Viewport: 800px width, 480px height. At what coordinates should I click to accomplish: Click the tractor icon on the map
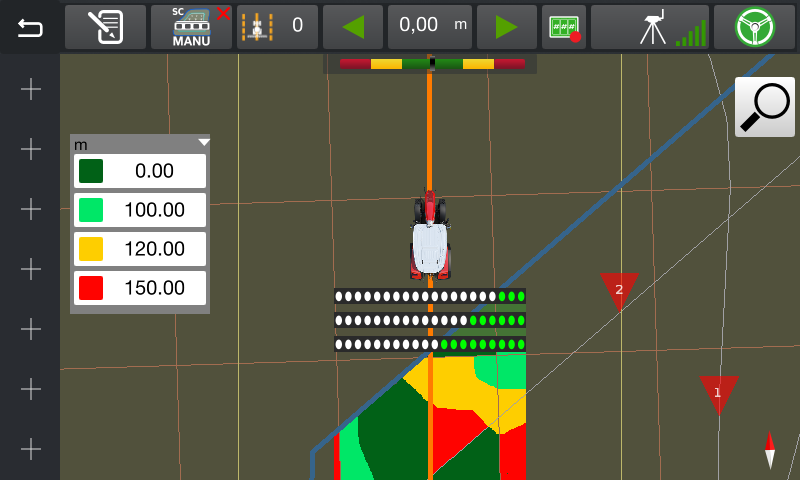coord(430,237)
